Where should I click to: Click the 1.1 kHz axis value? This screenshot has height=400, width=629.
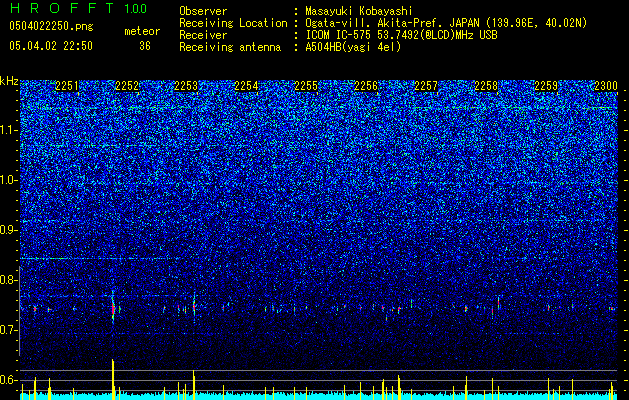[x=9, y=130]
